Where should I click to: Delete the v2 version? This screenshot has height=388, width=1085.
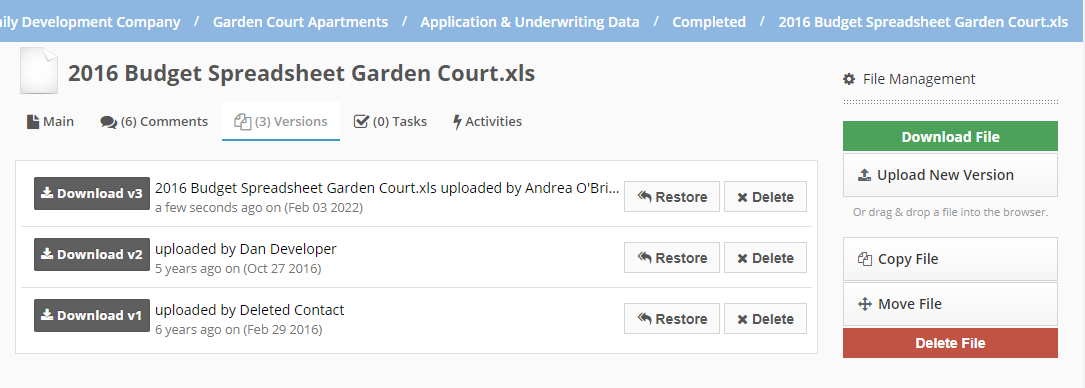tap(765, 258)
